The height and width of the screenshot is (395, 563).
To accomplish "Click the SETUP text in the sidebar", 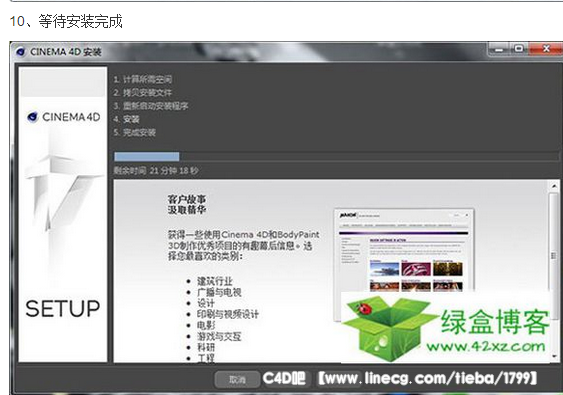I will click(63, 309).
